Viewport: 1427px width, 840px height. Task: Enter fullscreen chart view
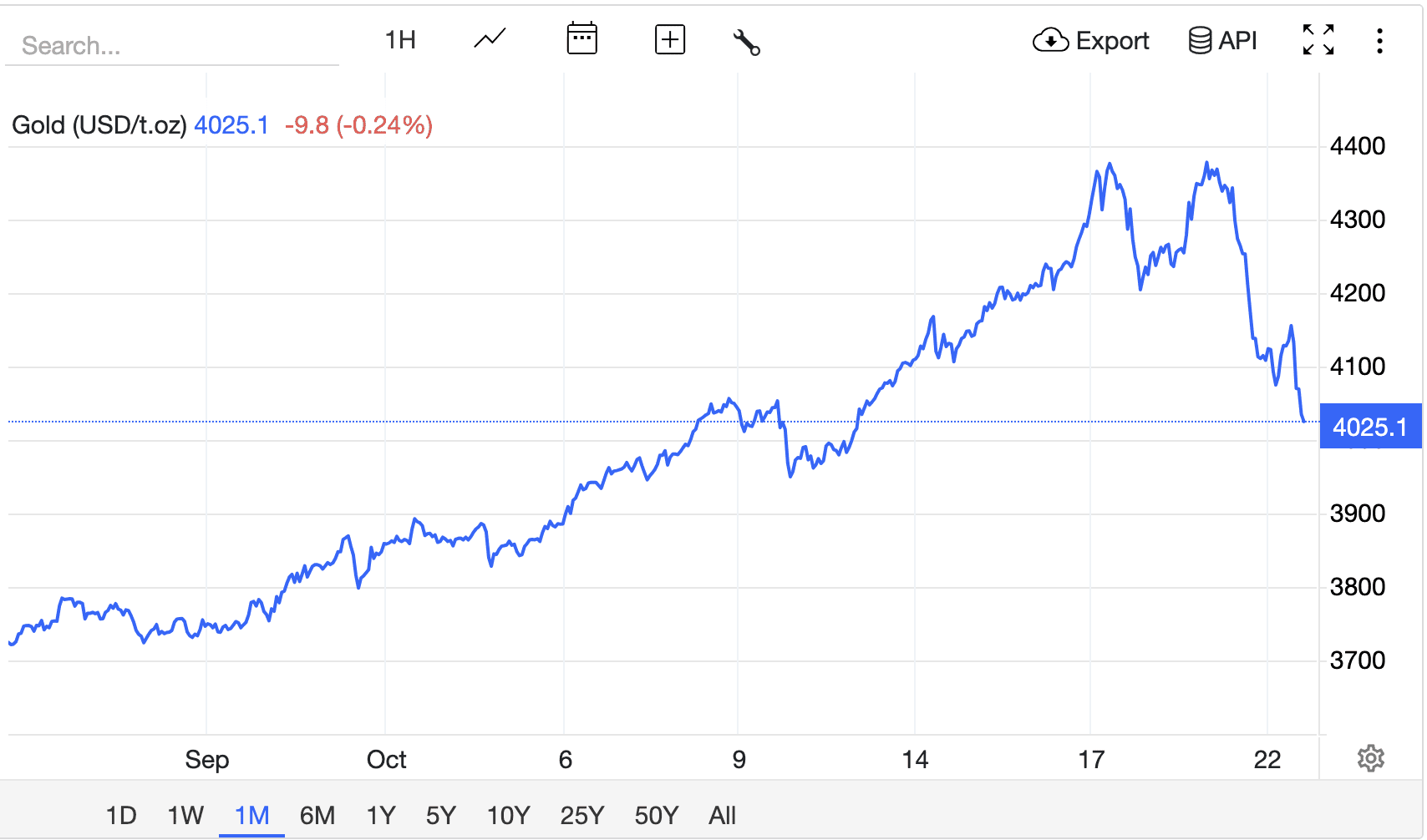click(x=1318, y=39)
